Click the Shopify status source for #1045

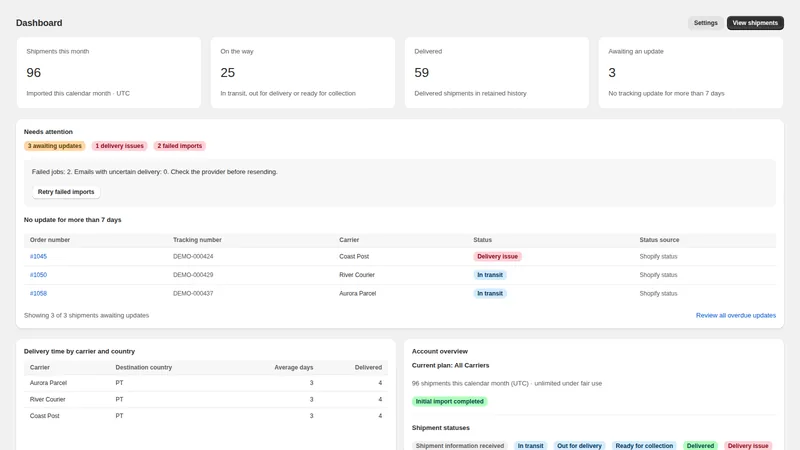coord(658,257)
